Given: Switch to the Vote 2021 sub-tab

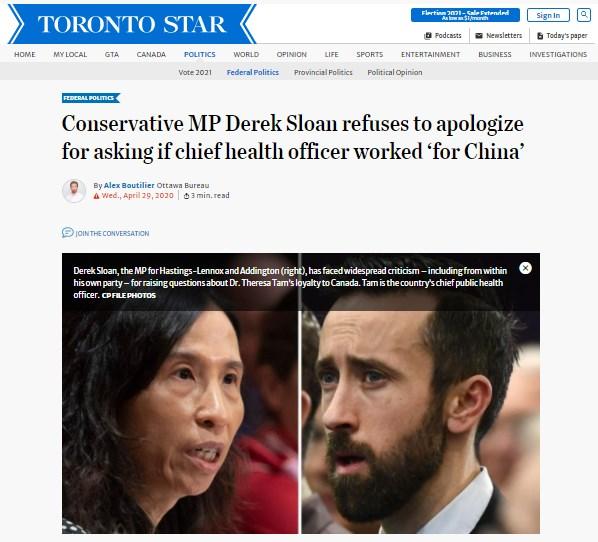Looking at the screenshot, I should 195,72.
